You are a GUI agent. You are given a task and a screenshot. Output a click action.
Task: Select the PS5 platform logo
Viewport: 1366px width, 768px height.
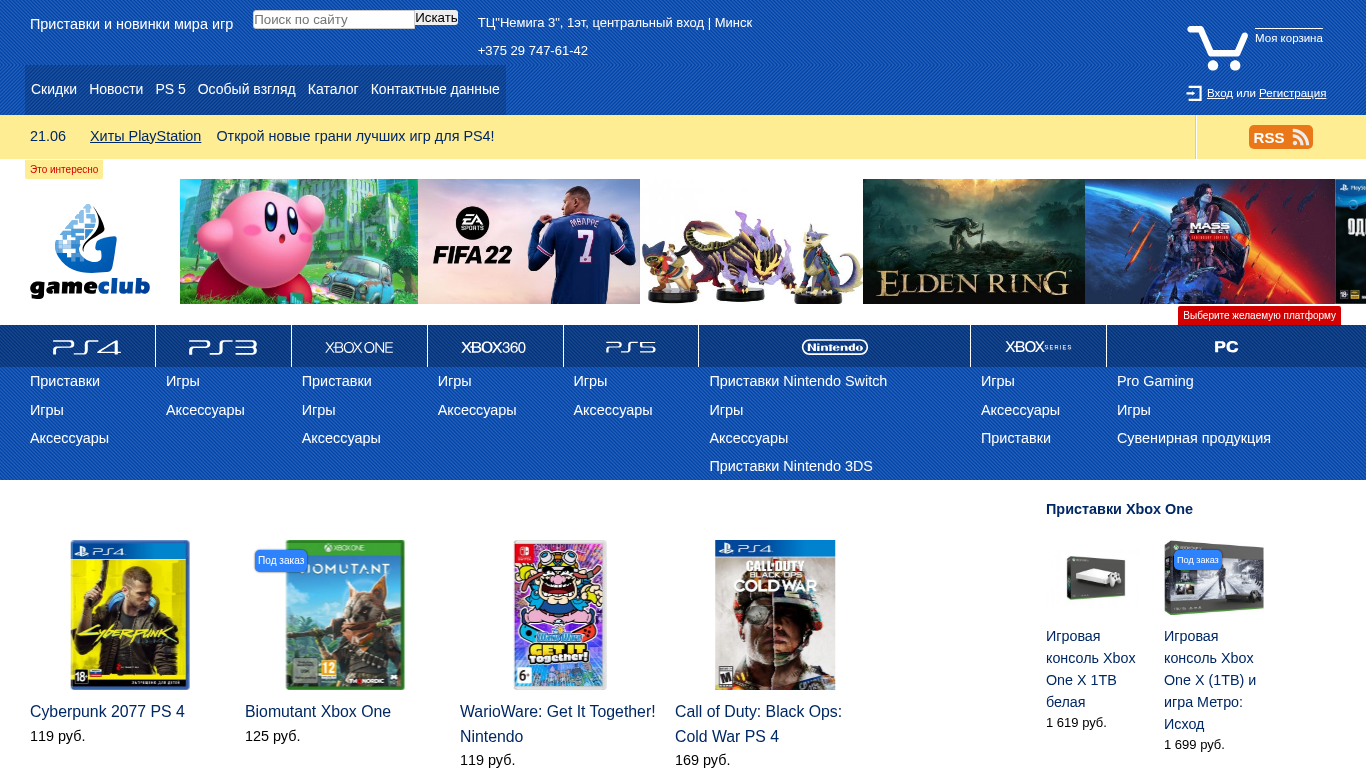point(631,347)
